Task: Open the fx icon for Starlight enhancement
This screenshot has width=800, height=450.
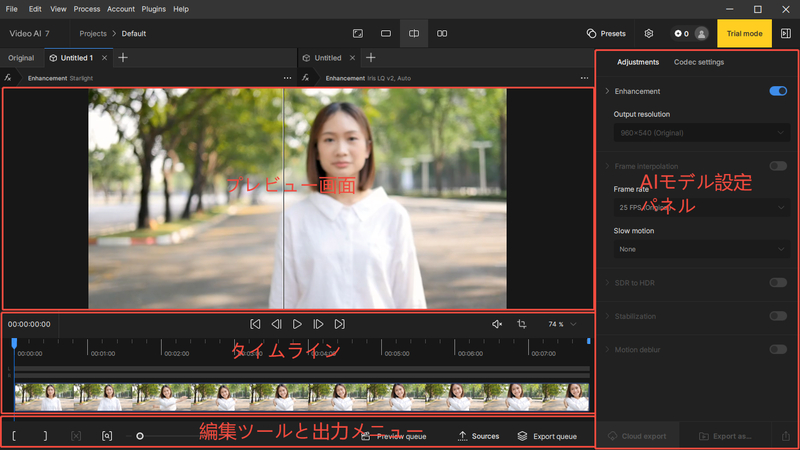Action: tap(8, 78)
